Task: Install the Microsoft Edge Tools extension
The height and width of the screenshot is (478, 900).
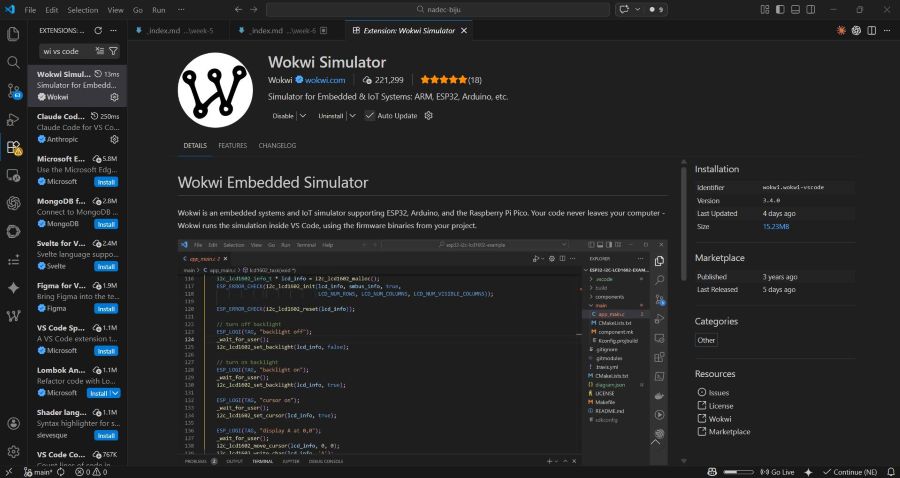Action: point(106,182)
